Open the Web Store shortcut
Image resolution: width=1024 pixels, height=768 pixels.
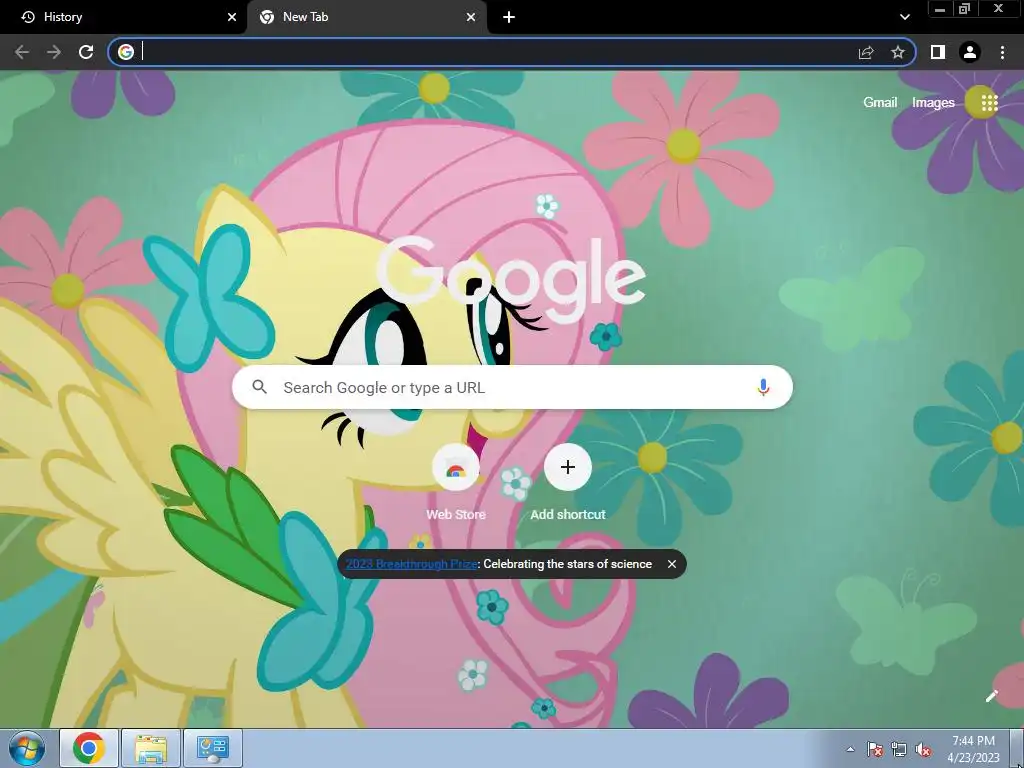[x=456, y=482]
